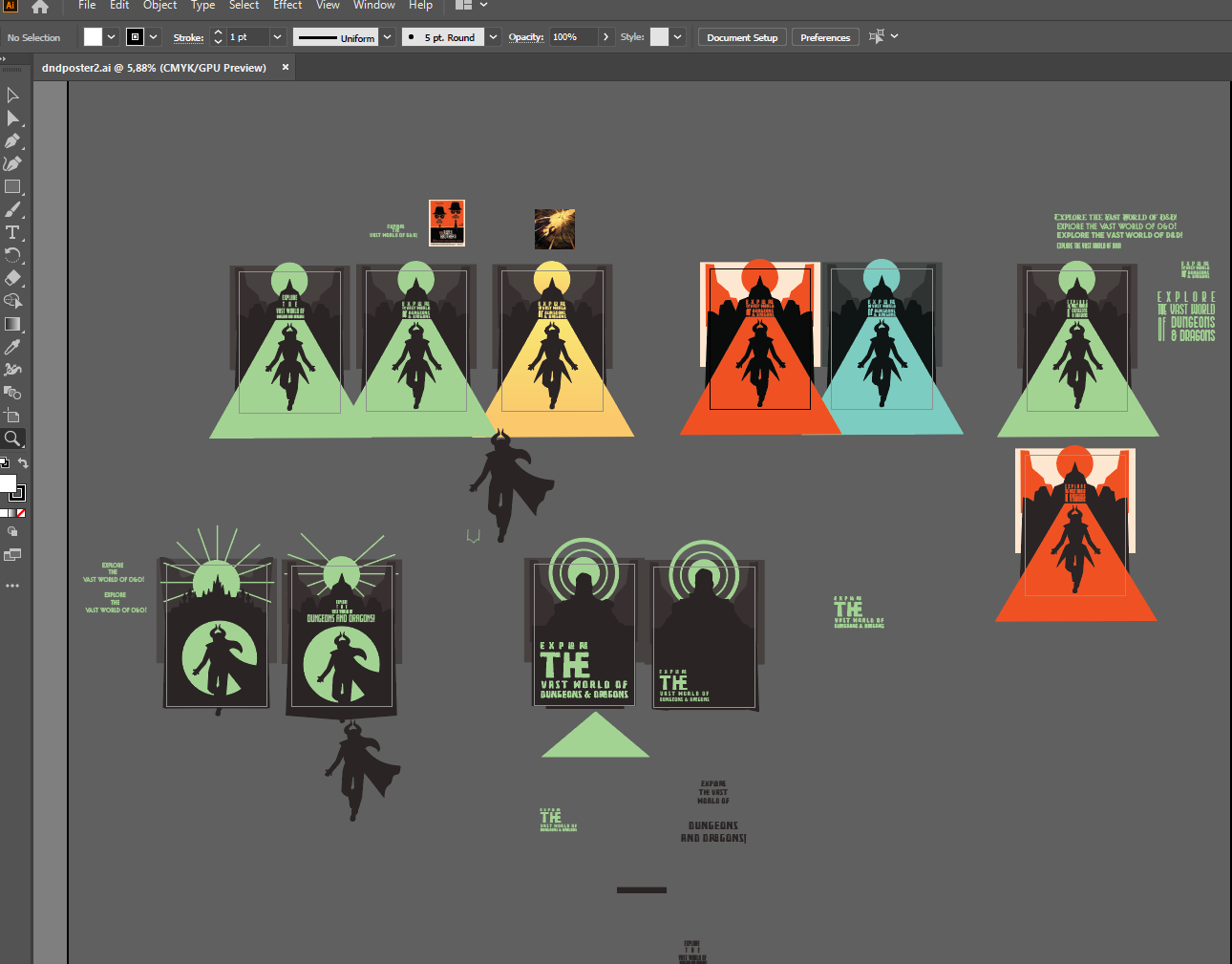Open the File menu
Screen dimensions: 1232x964
coord(87,5)
